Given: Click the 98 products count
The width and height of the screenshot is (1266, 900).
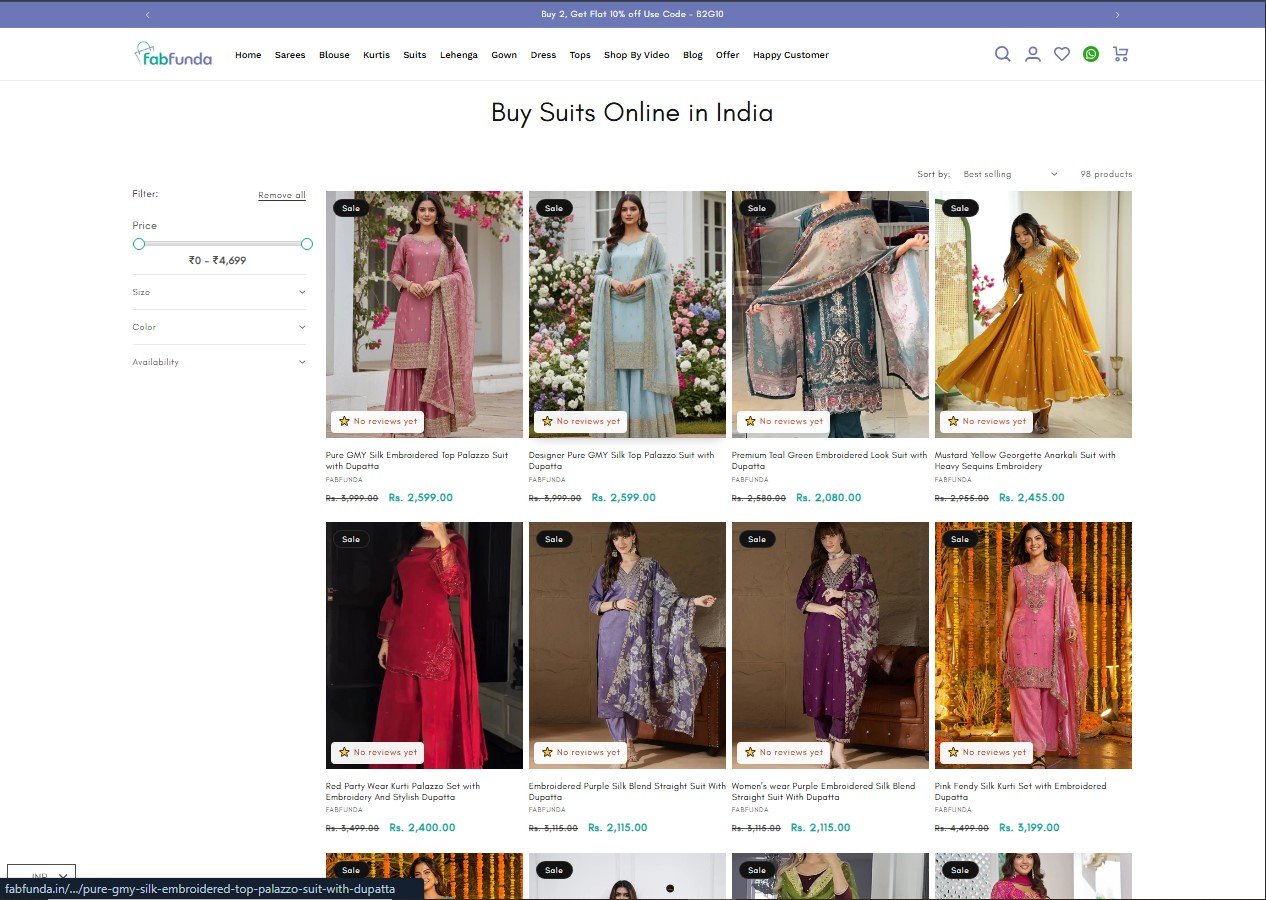Looking at the screenshot, I should (1106, 174).
